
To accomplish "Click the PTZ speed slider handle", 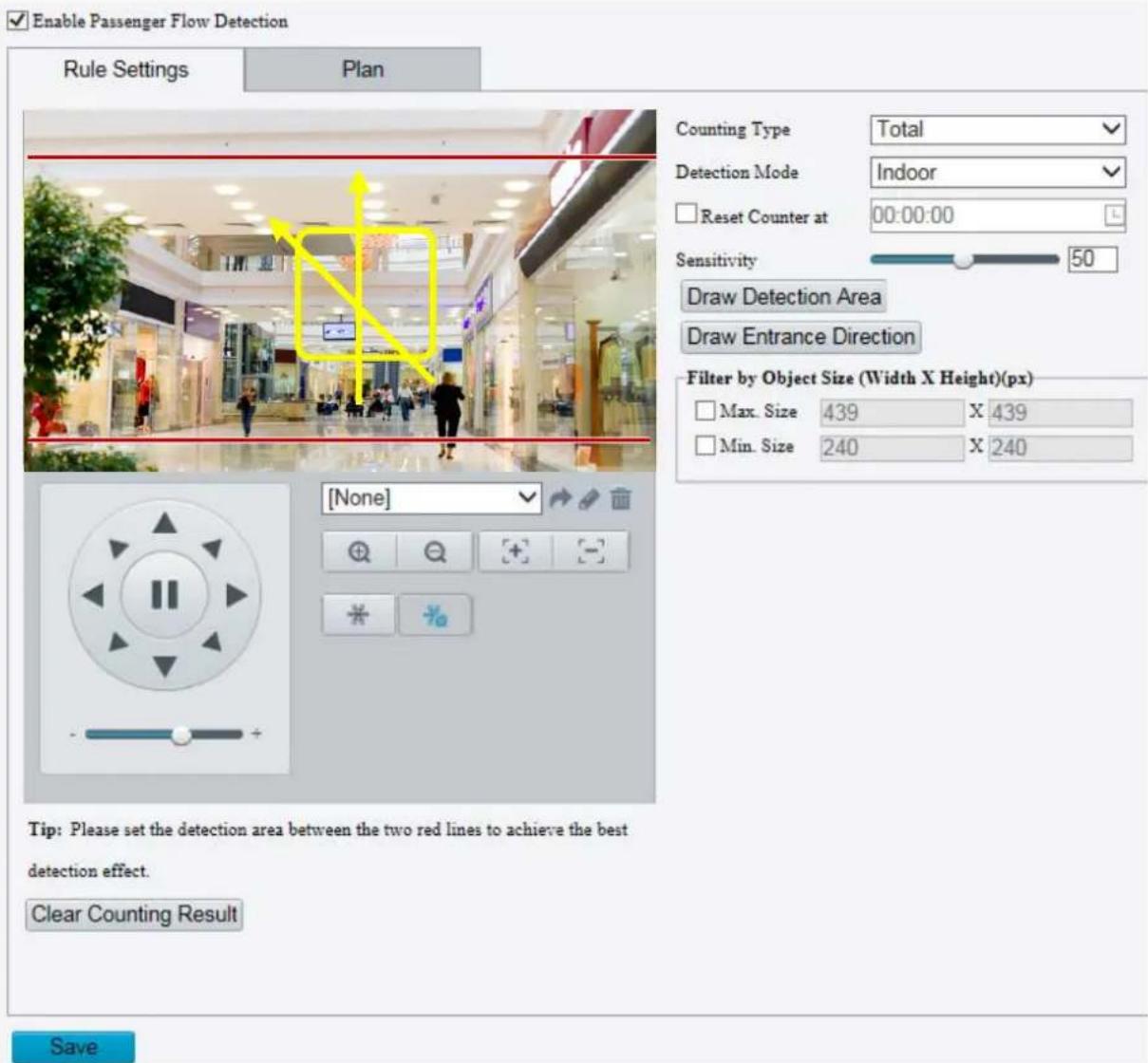I will click(180, 735).
